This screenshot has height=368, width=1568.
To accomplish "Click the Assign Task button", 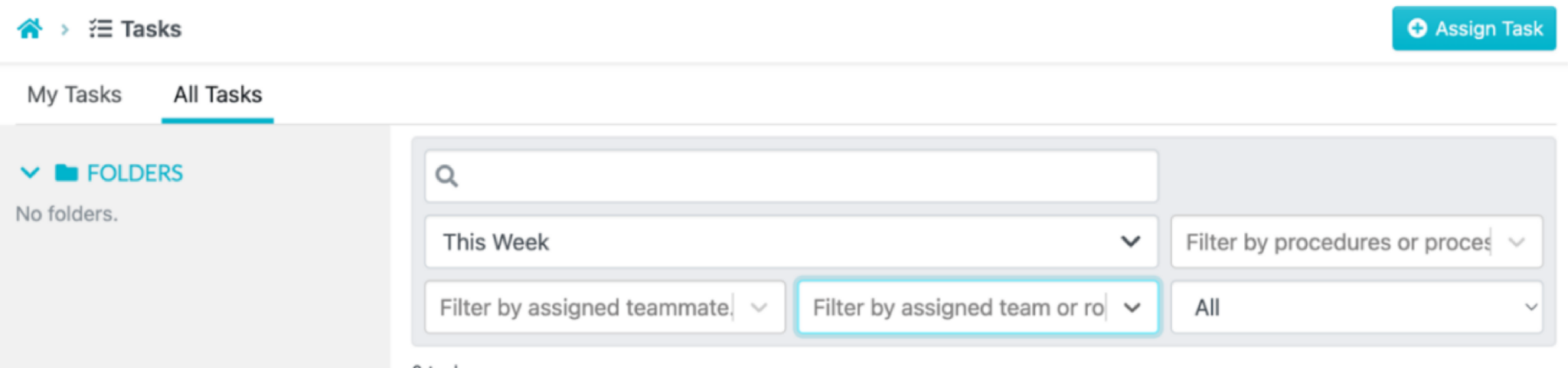I will point(1474,28).
